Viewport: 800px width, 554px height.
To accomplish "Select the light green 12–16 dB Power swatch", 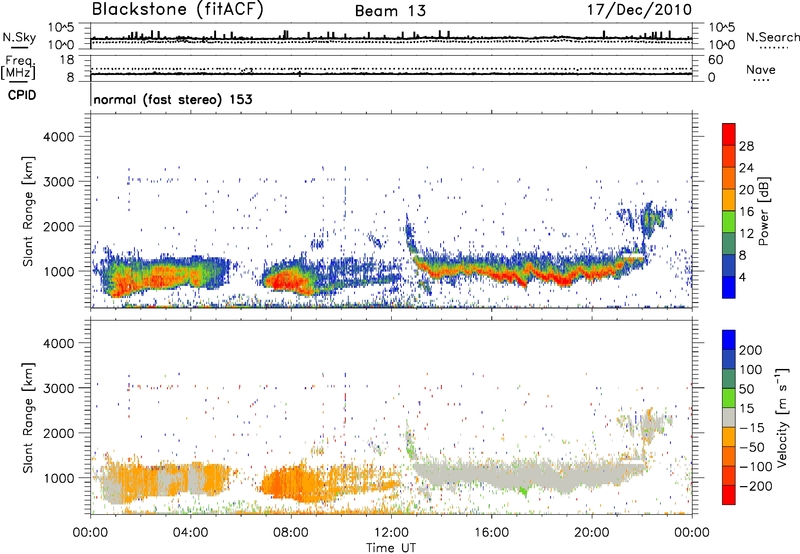I will point(729,221).
